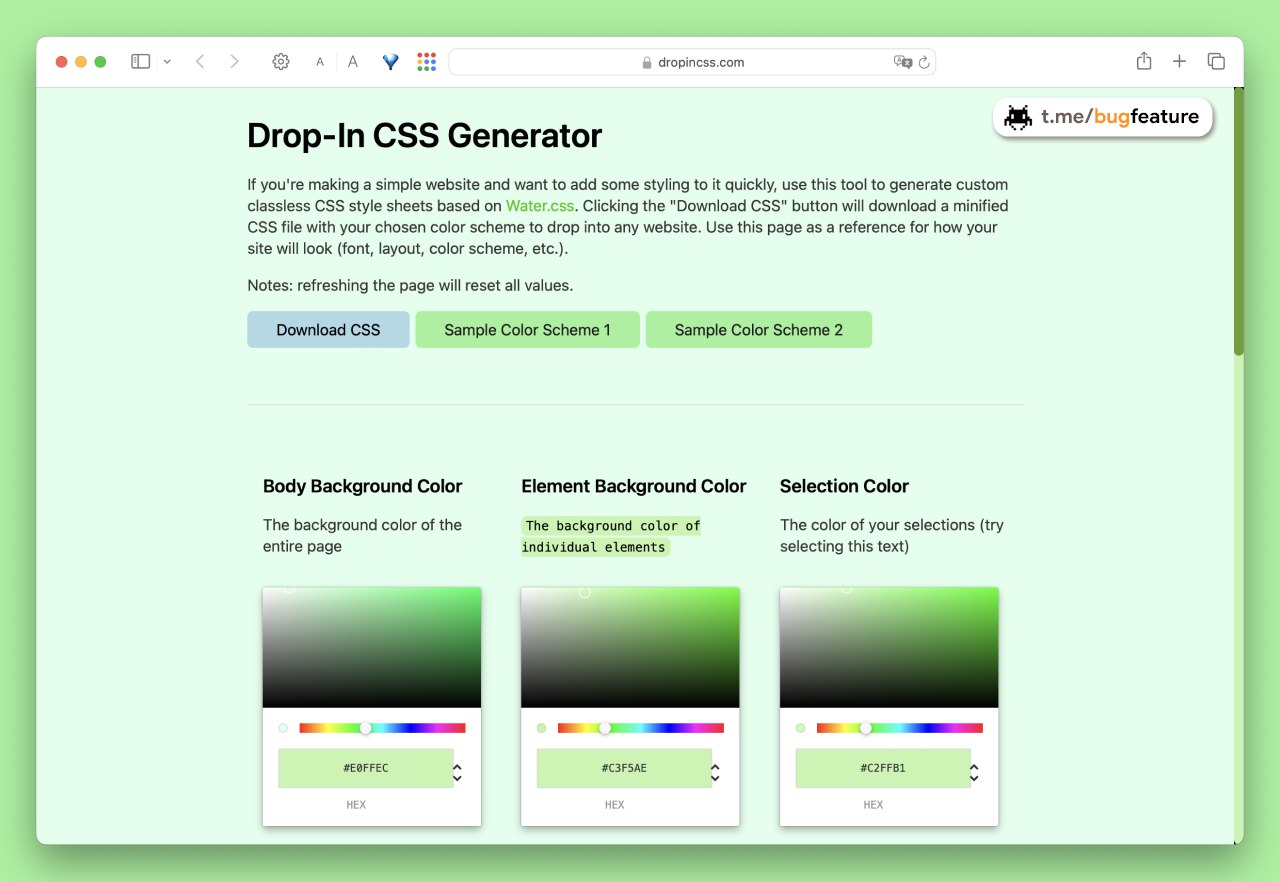Switch color format beside #C3F5AE field

pos(715,773)
